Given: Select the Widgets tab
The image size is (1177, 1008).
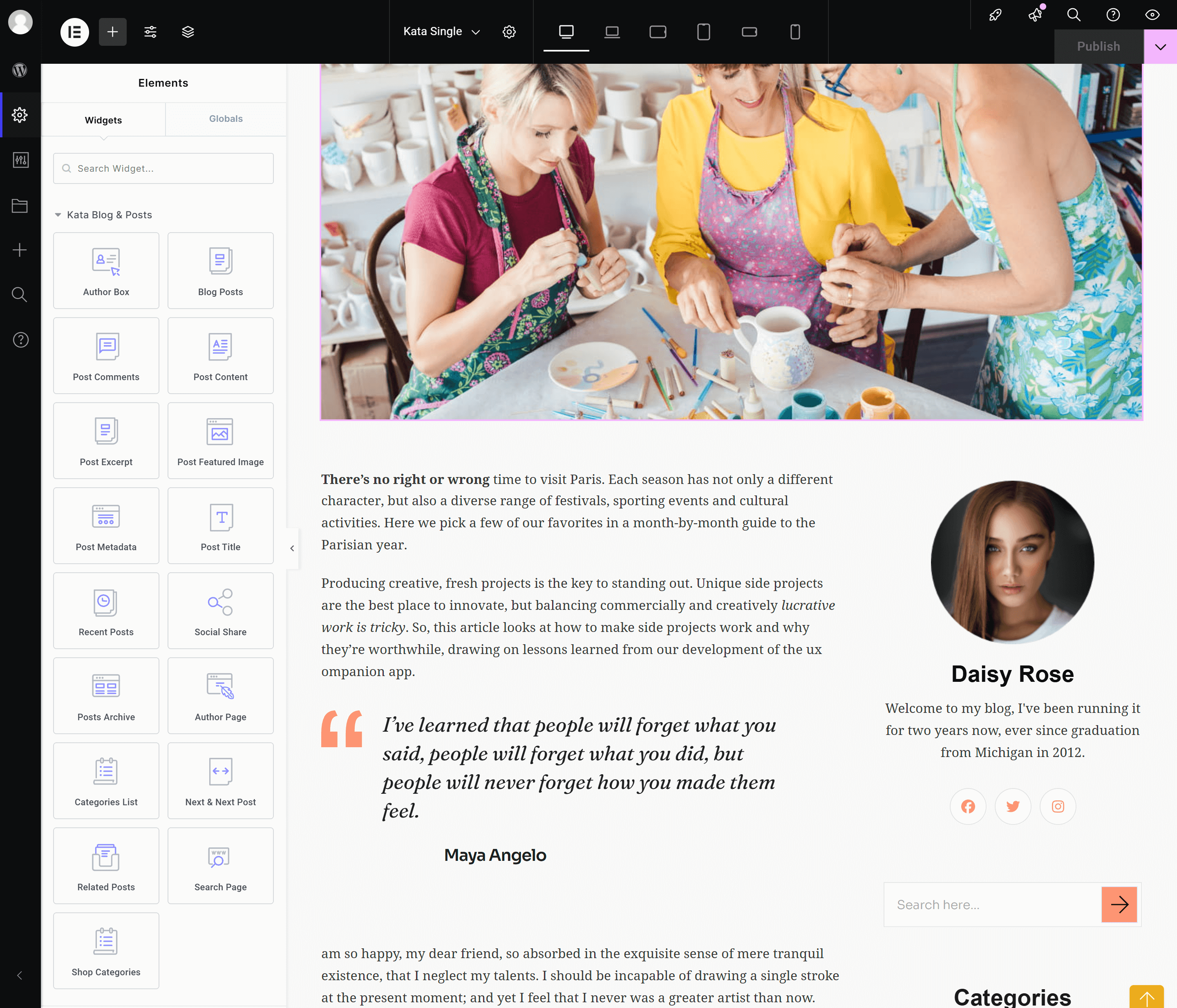Looking at the screenshot, I should [103, 120].
